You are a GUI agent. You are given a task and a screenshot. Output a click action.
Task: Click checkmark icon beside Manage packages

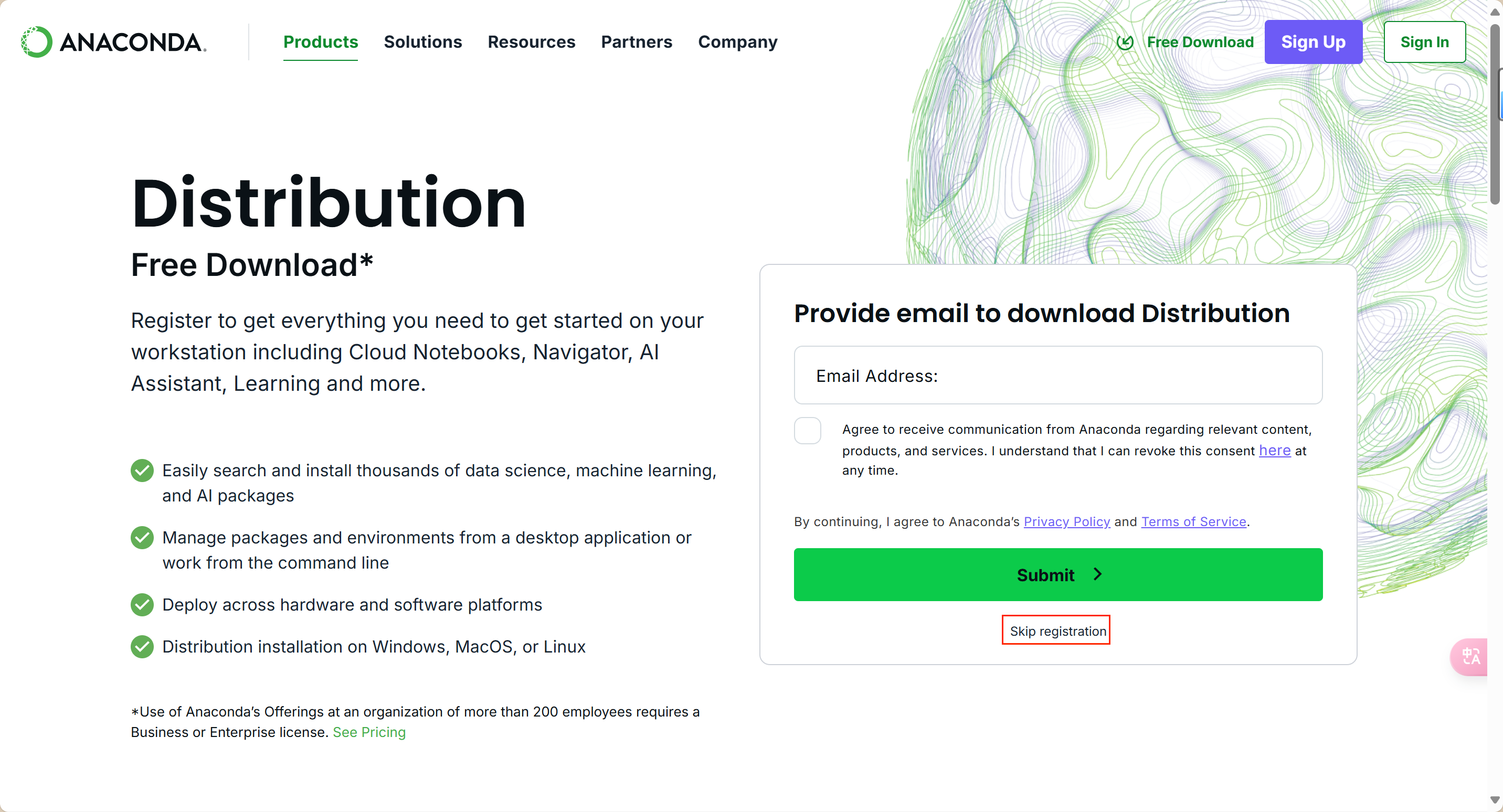pos(142,538)
